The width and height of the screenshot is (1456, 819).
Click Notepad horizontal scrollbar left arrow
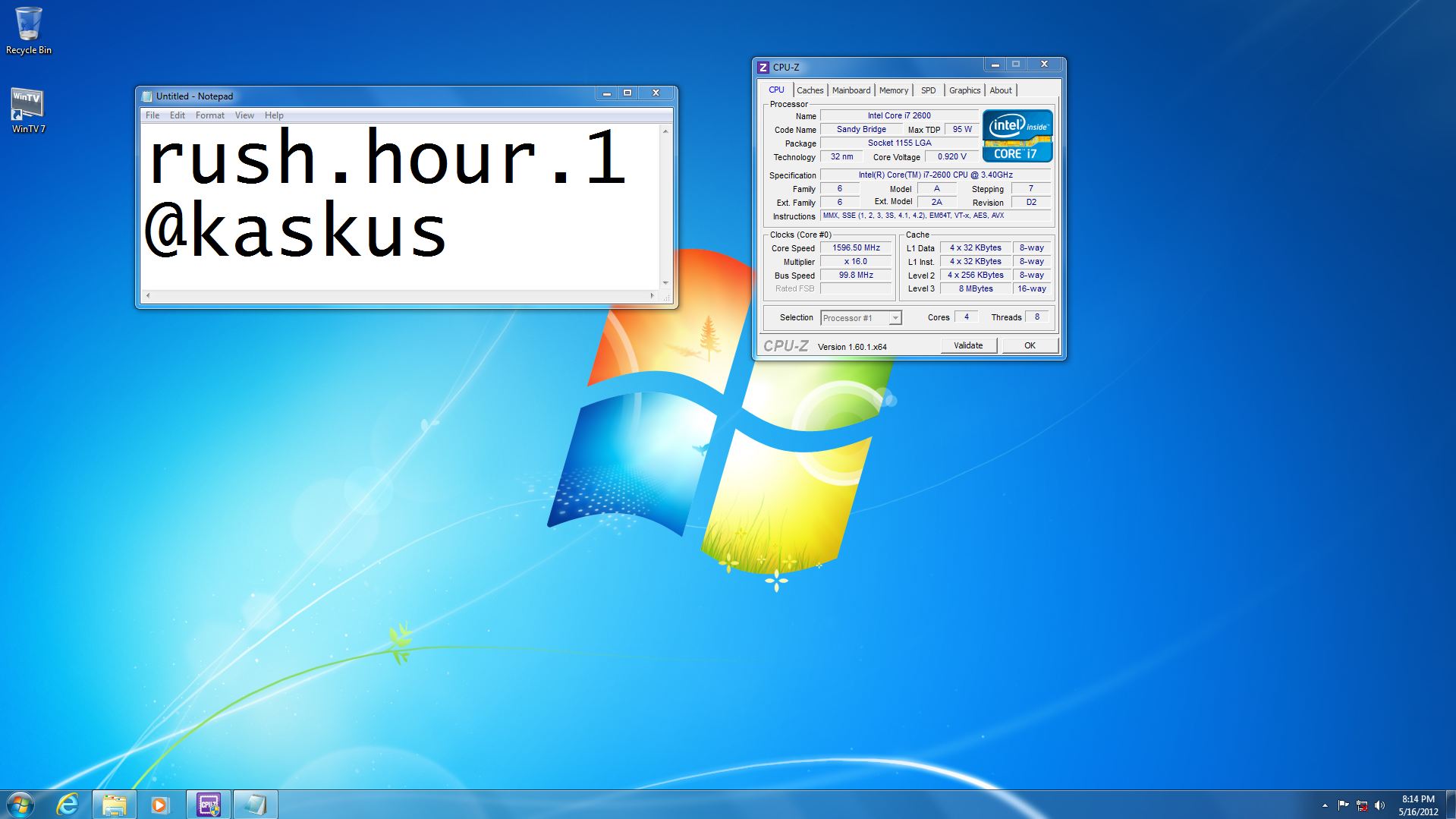(x=148, y=295)
